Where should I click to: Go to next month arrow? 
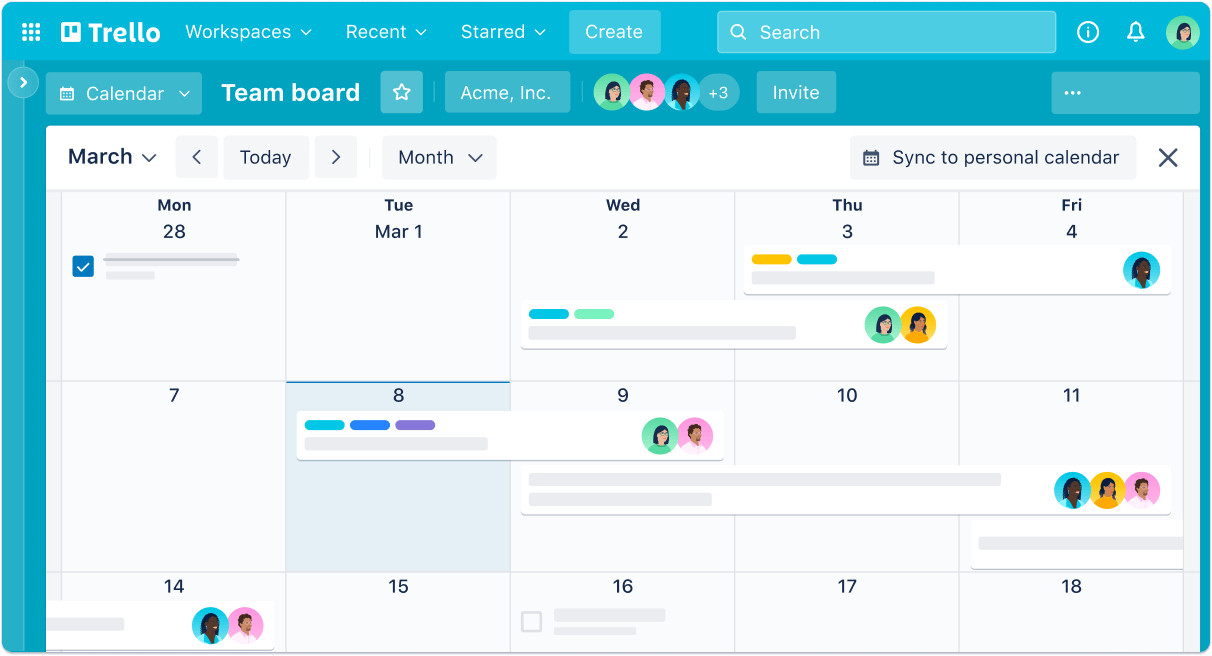pyautogui.click(x=336, y=157)
